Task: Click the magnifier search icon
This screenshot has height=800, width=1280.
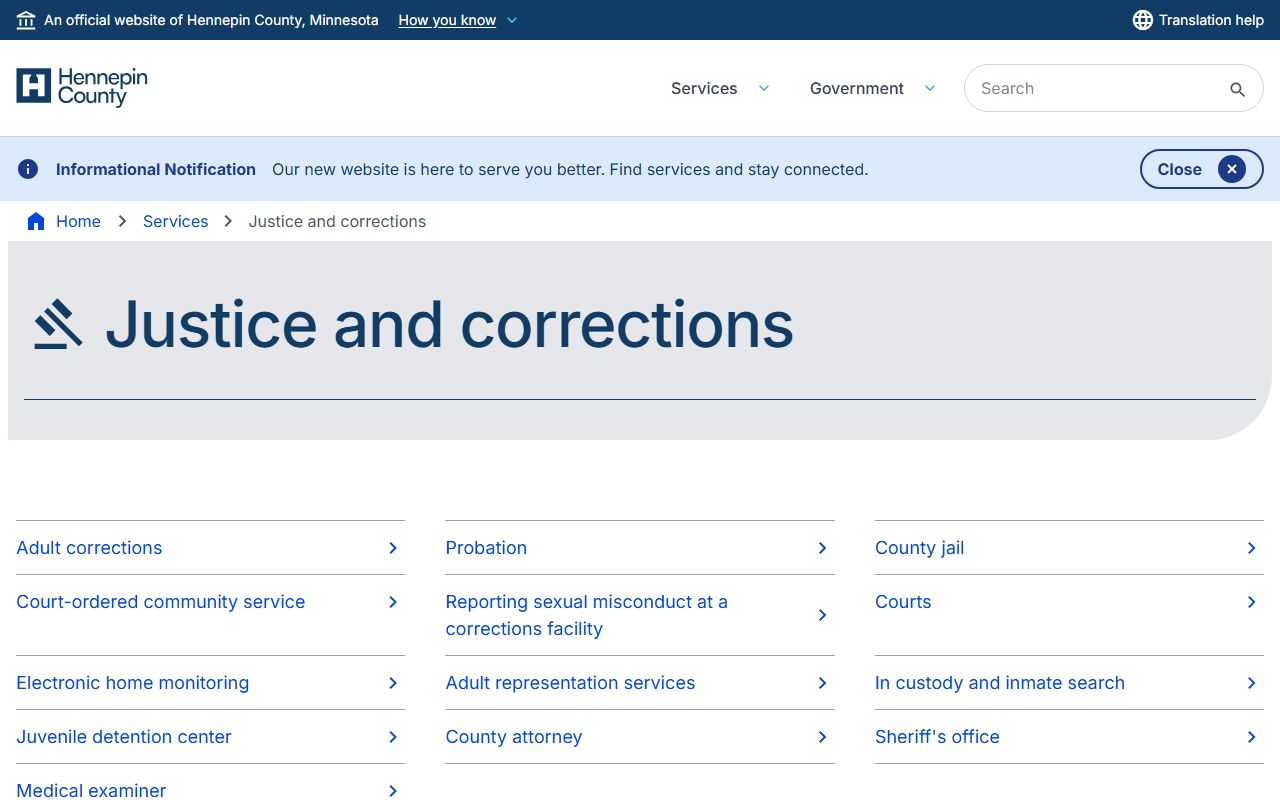Action: pos(1237,89)
